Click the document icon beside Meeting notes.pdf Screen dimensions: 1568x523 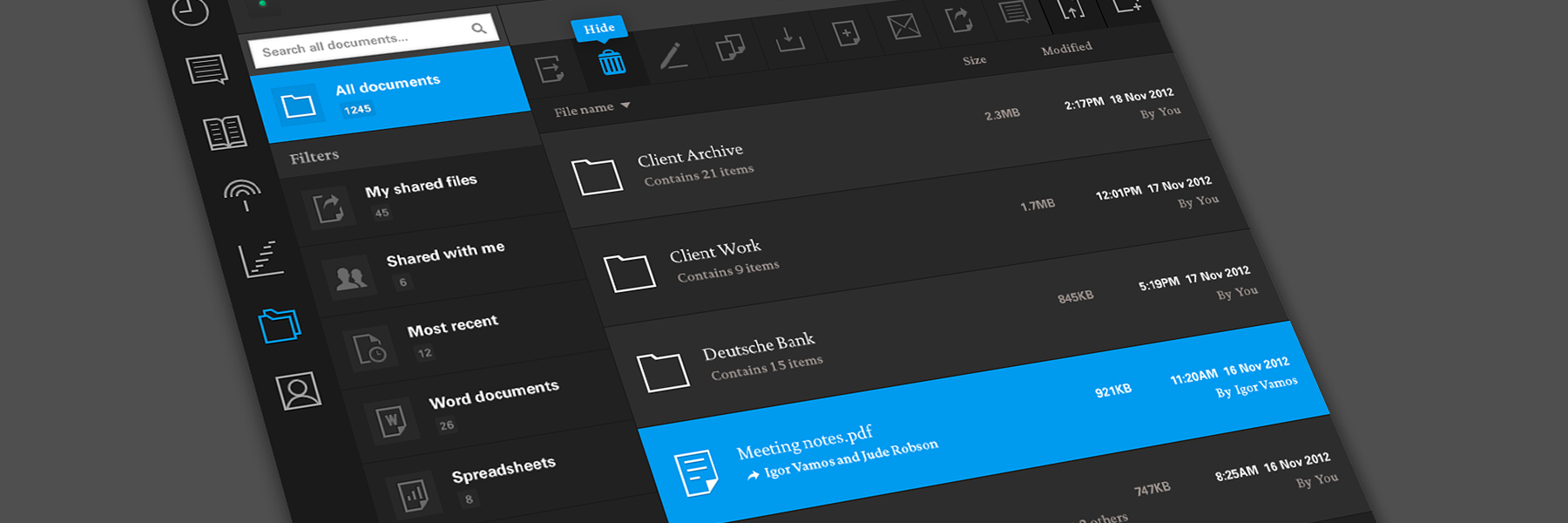(697, 472)
